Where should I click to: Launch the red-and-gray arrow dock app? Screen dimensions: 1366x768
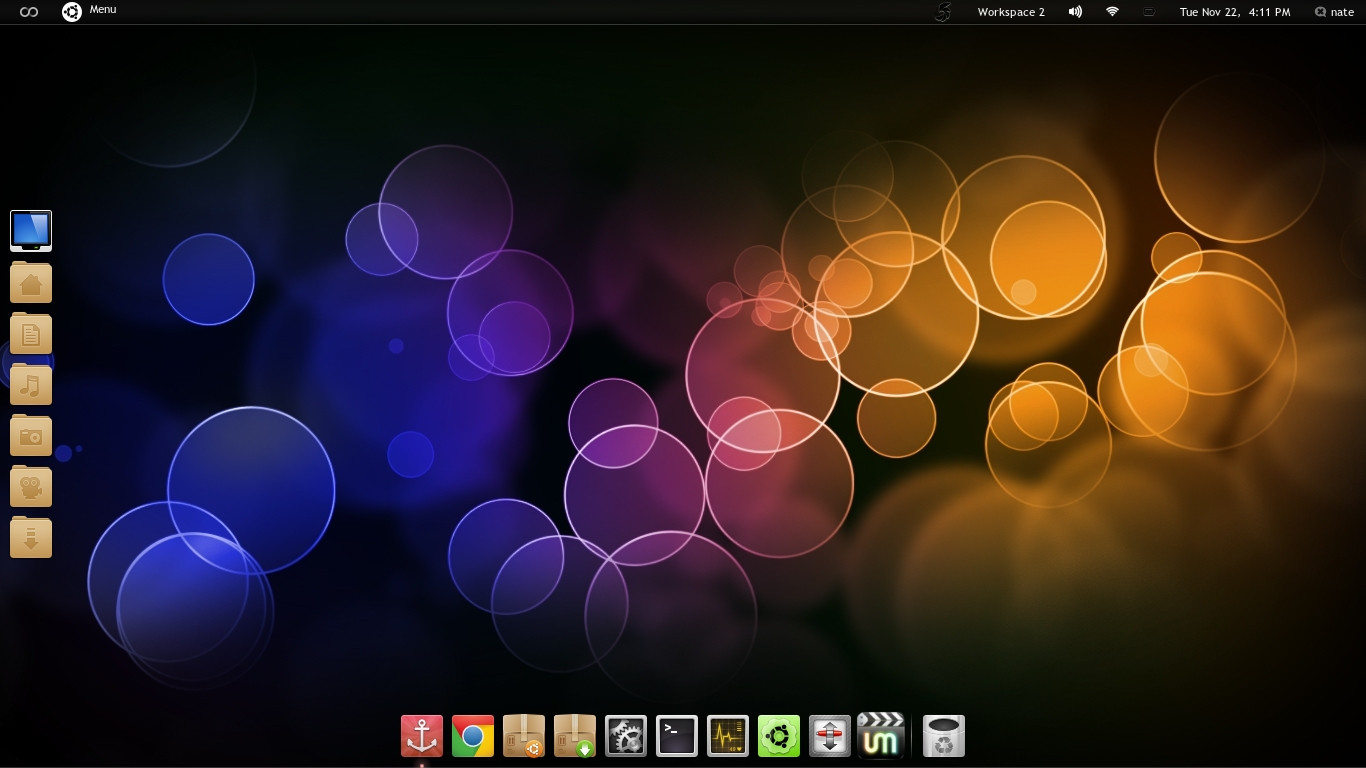tap(830, 736)
